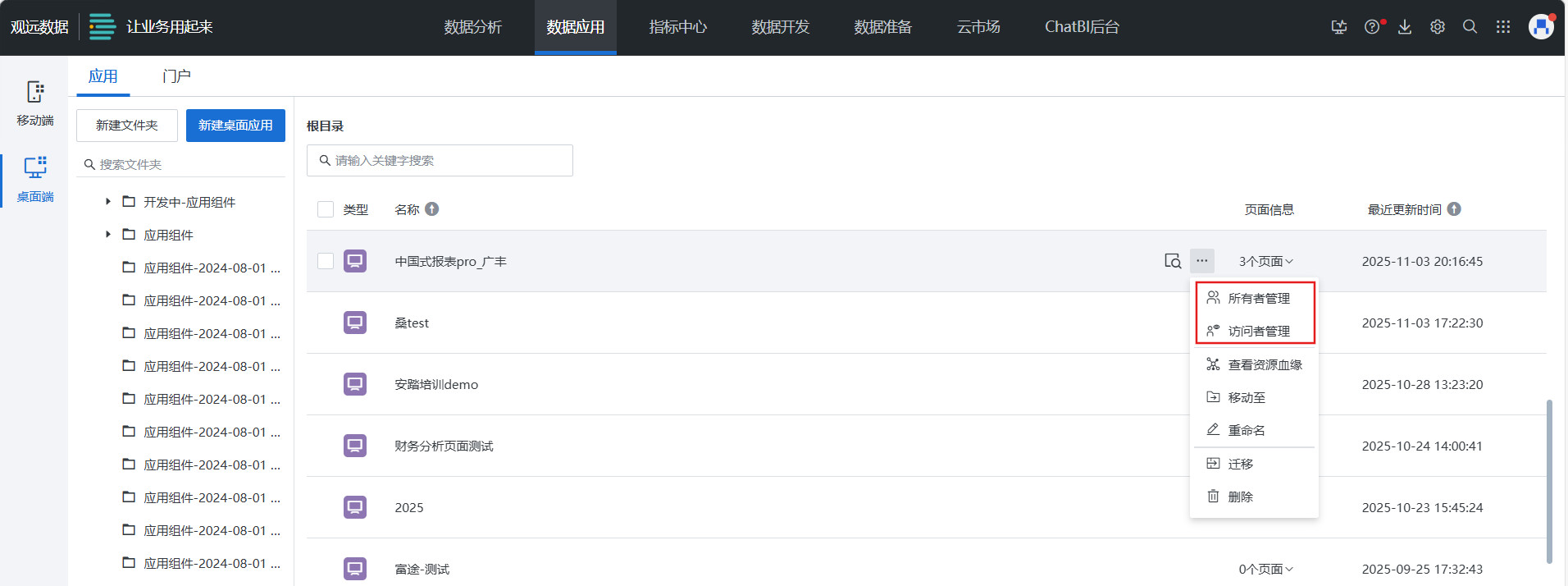1568x586 pixels.
Task: Click the download icon in header
Action: (1405, 27)
